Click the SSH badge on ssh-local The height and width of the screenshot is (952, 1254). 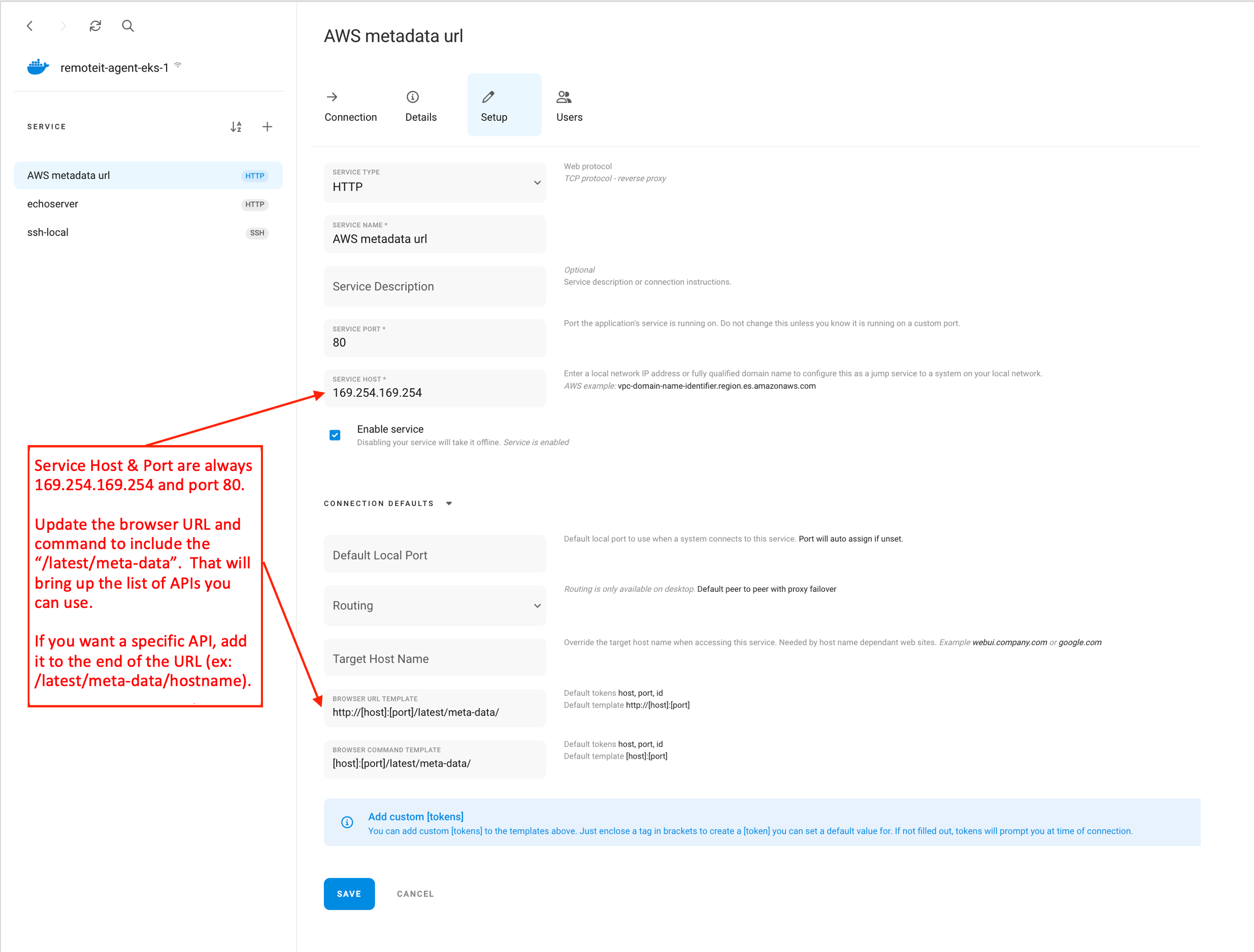(257, 233)
